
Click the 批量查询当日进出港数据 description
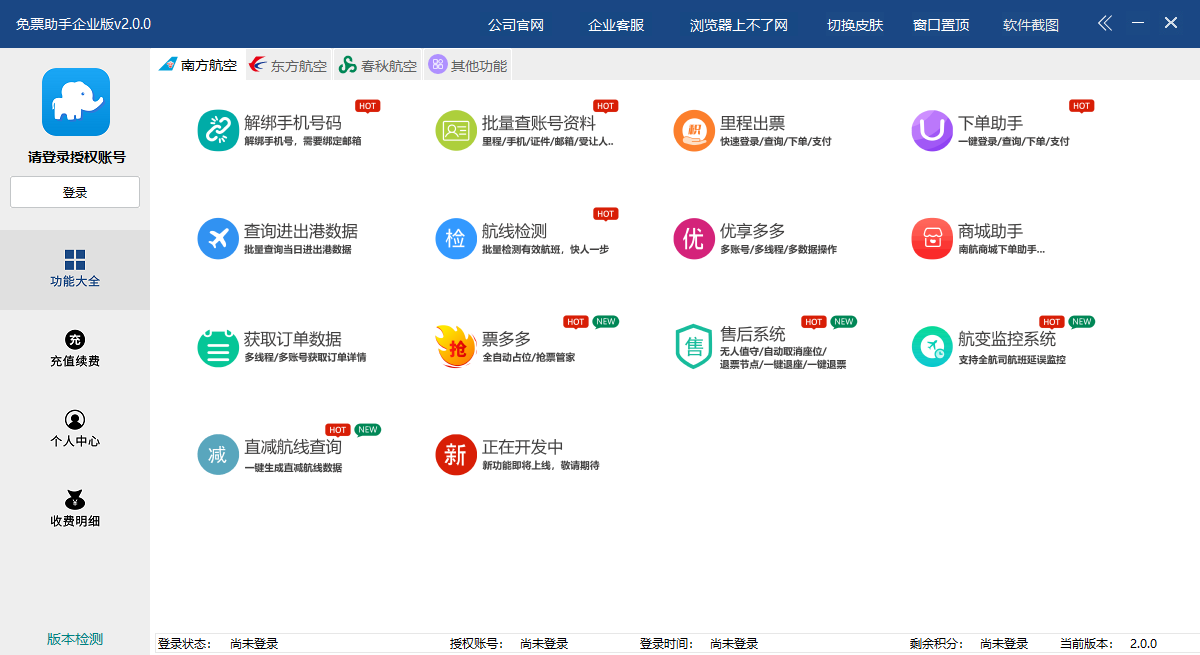tap(298, 249)
